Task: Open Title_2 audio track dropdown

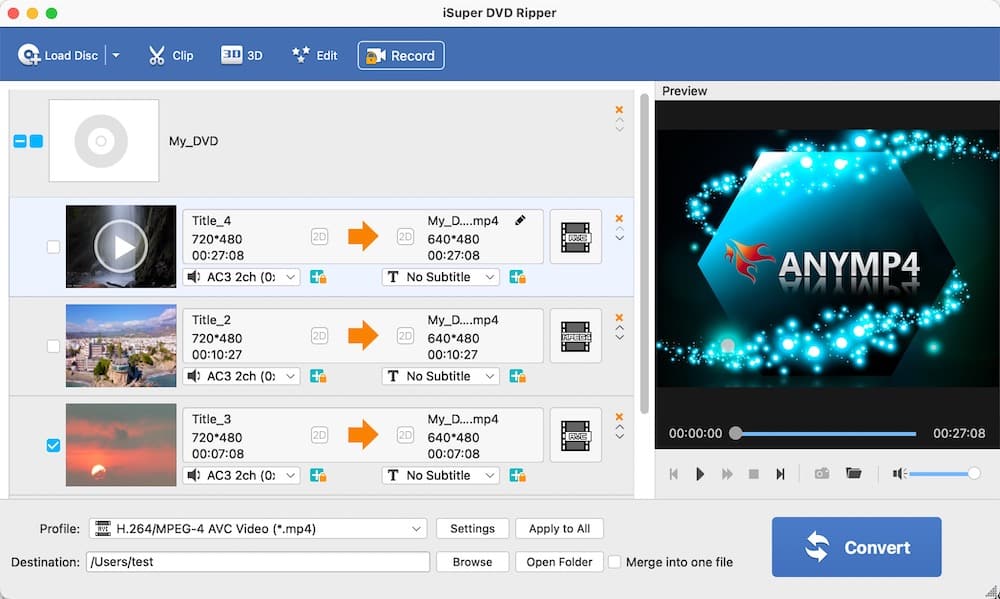Action: 241,376
